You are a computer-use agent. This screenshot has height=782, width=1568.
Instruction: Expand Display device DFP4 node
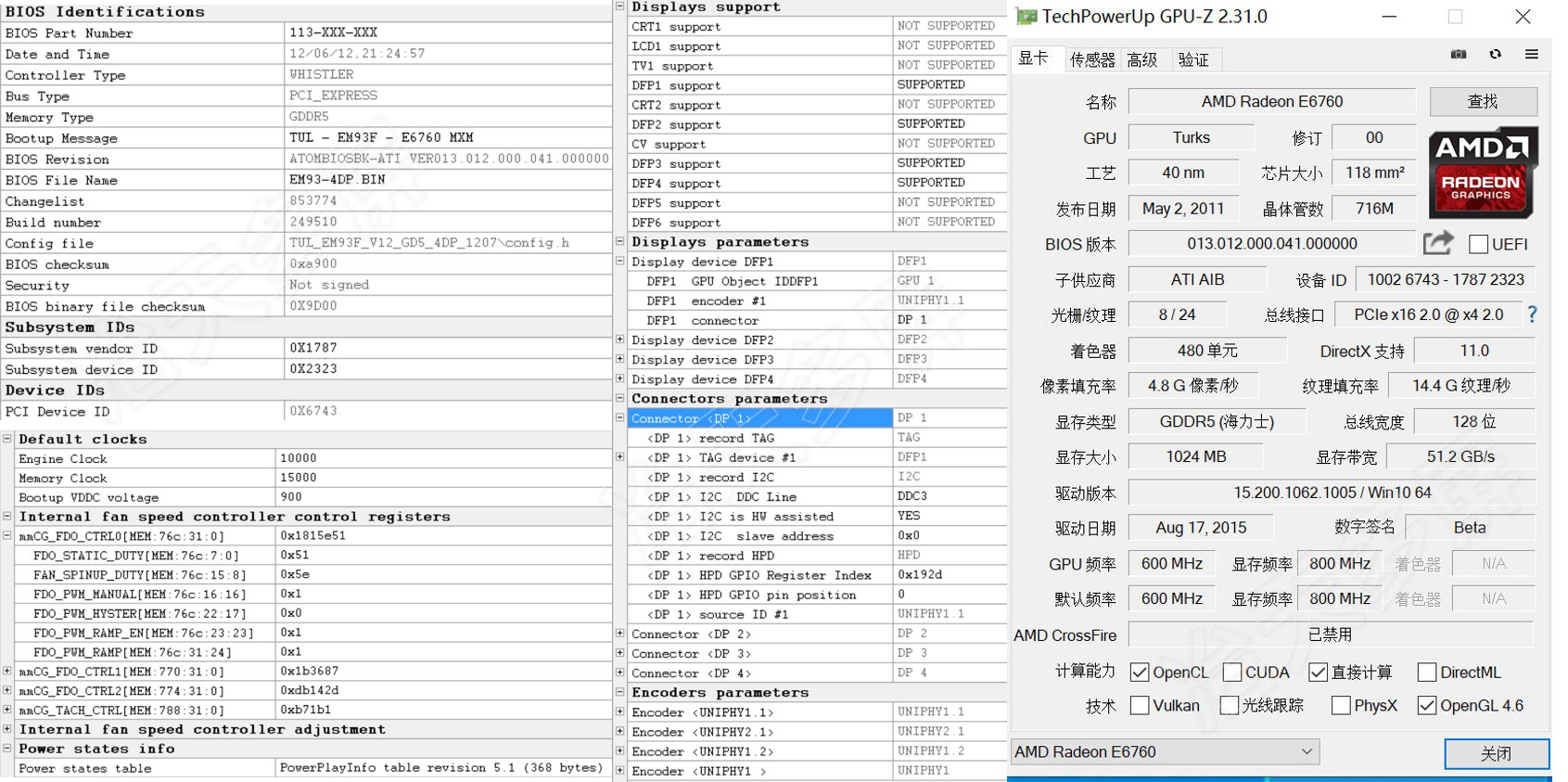coord(620,378)
